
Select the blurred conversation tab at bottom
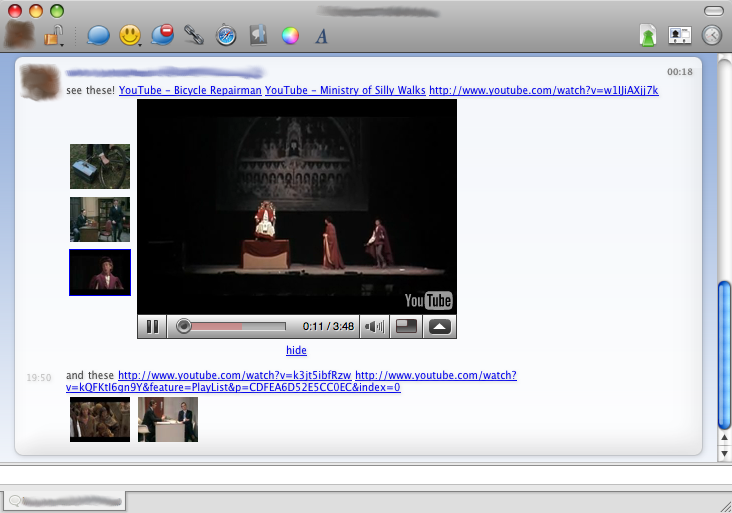pos(63,501)
